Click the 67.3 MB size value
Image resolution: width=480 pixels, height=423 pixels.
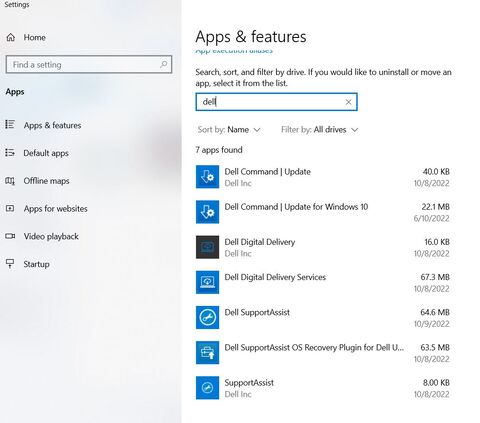[435, 277]
